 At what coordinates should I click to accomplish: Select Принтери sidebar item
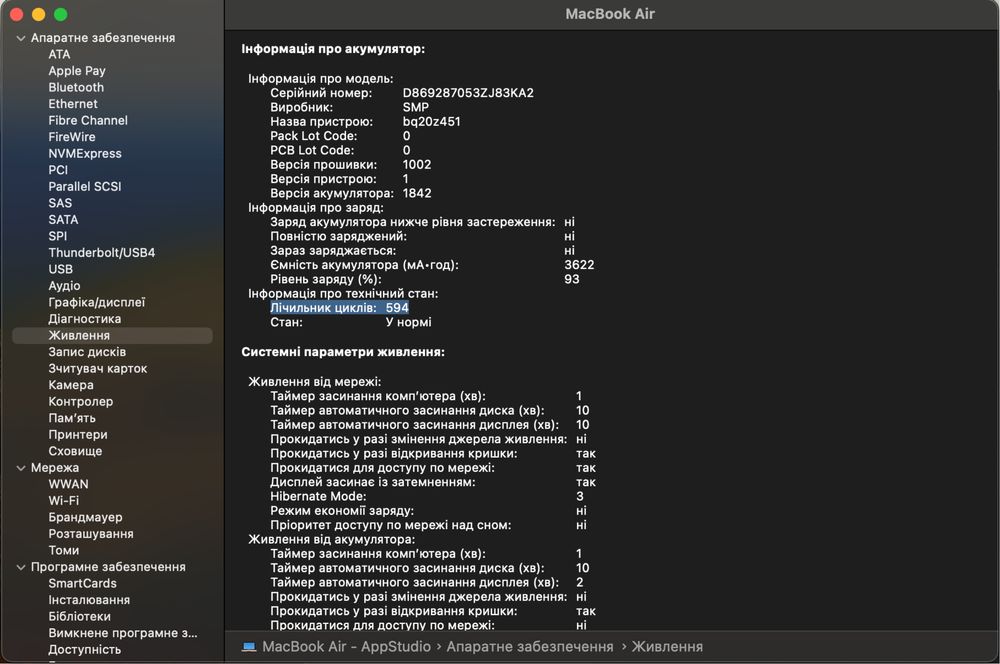[x=78, y=435]
